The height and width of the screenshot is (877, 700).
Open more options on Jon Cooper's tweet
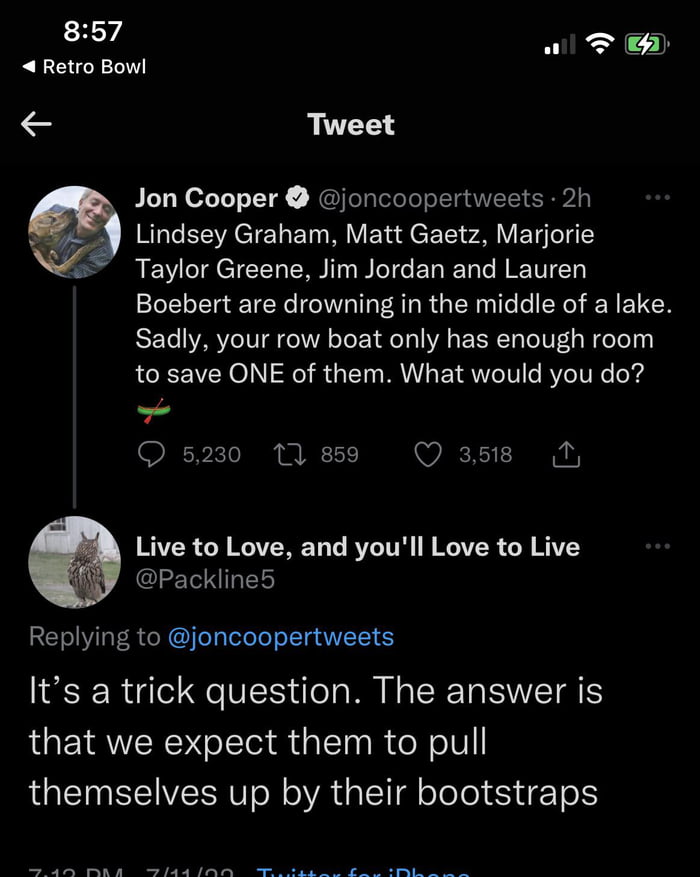[x=656, y=199]
